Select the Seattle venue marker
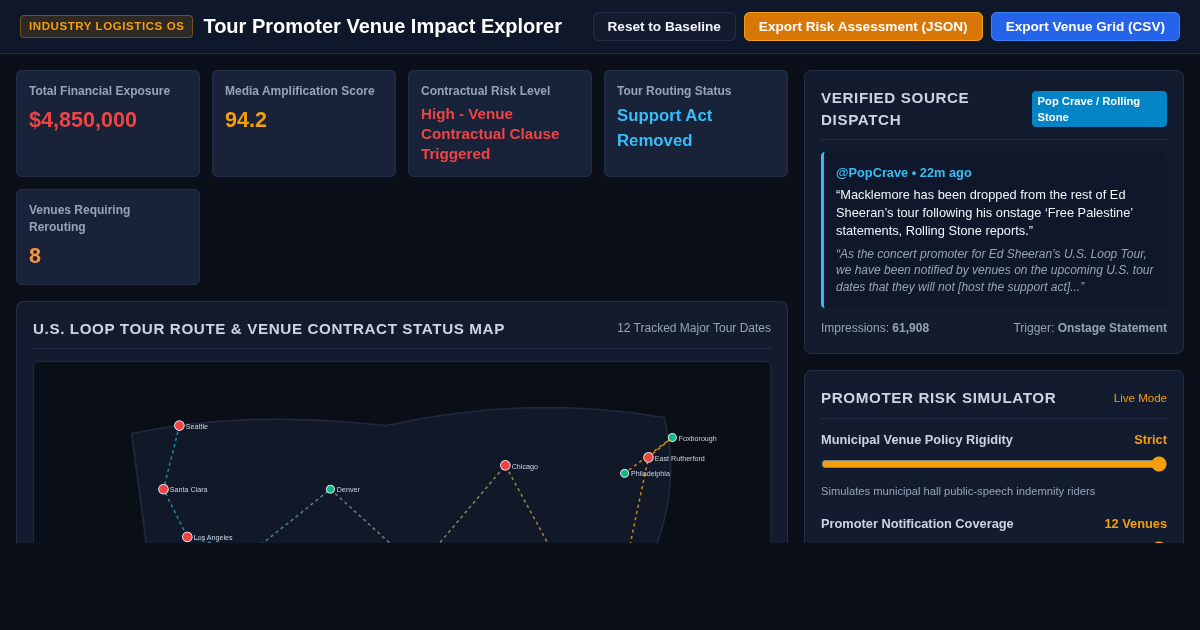 [x=179, y=426]
